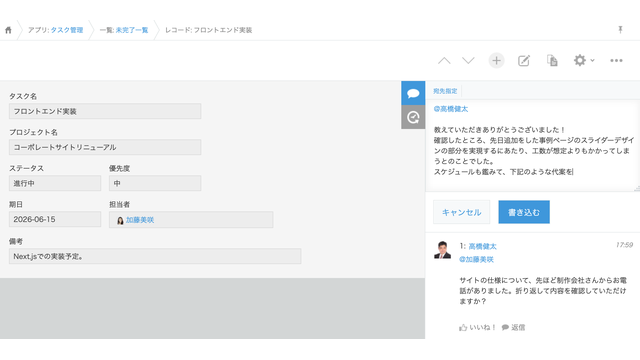The height and width of the screenshot is (360, 640).
Task: Open assignee 加藤美咲 user link
Action: 140,220
